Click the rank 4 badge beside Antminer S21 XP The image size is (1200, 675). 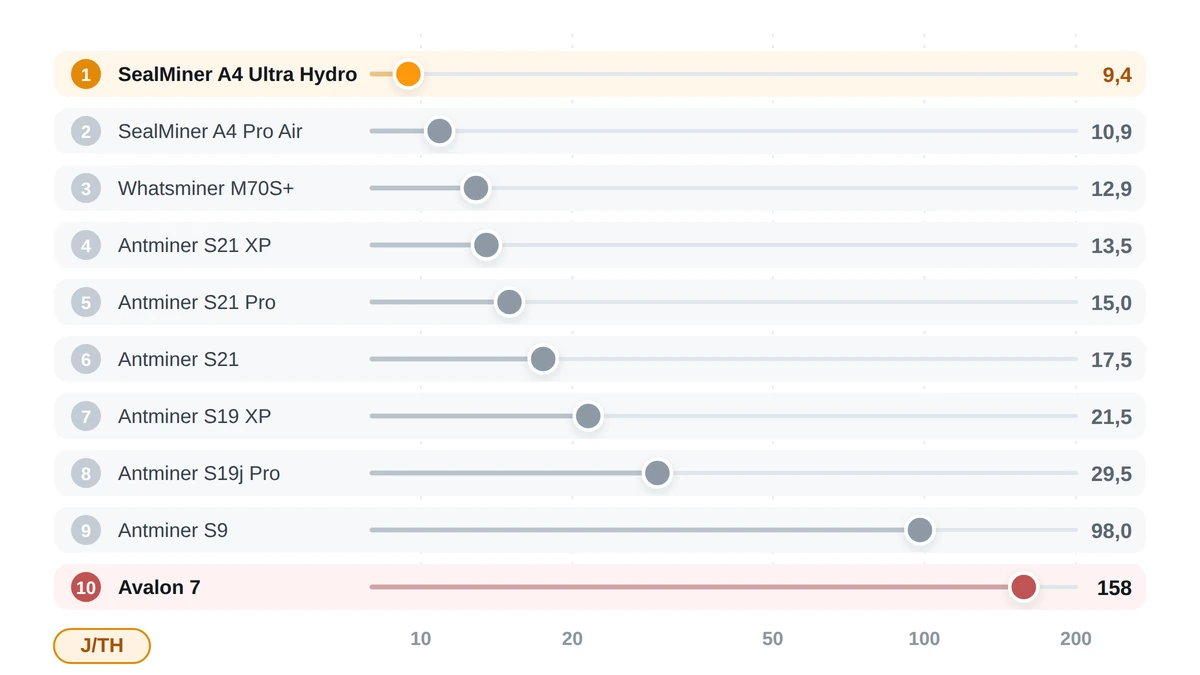(x=86, y=245)
